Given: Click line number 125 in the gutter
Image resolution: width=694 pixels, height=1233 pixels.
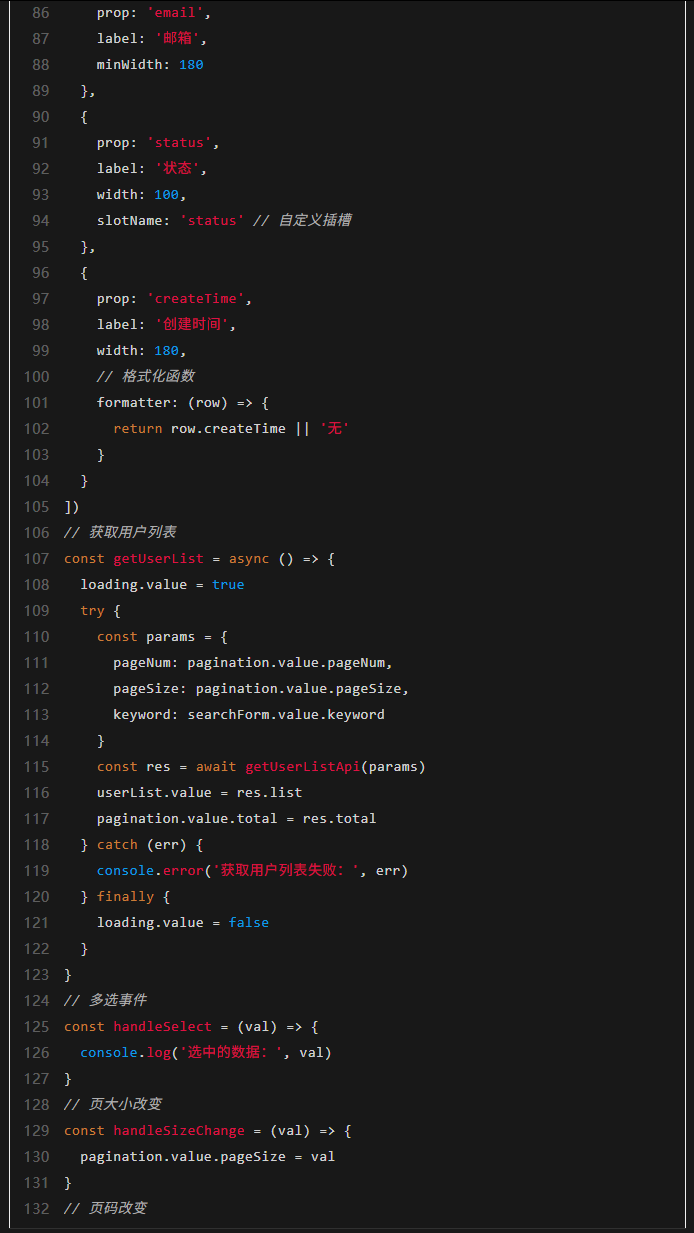Looking at the screenshot, I should [x=36, y=1027].
